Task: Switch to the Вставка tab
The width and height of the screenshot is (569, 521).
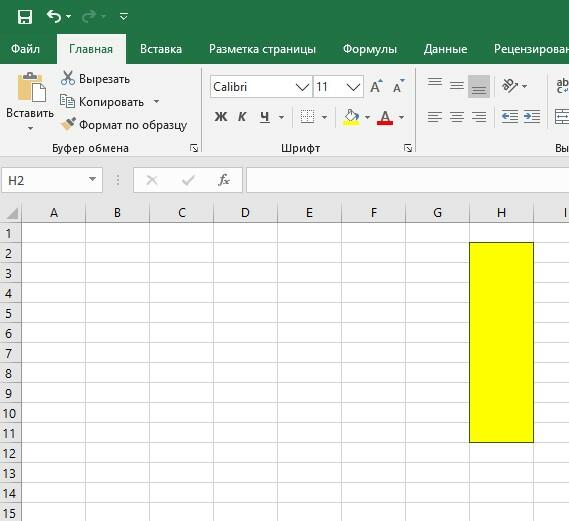Action: 161,49
